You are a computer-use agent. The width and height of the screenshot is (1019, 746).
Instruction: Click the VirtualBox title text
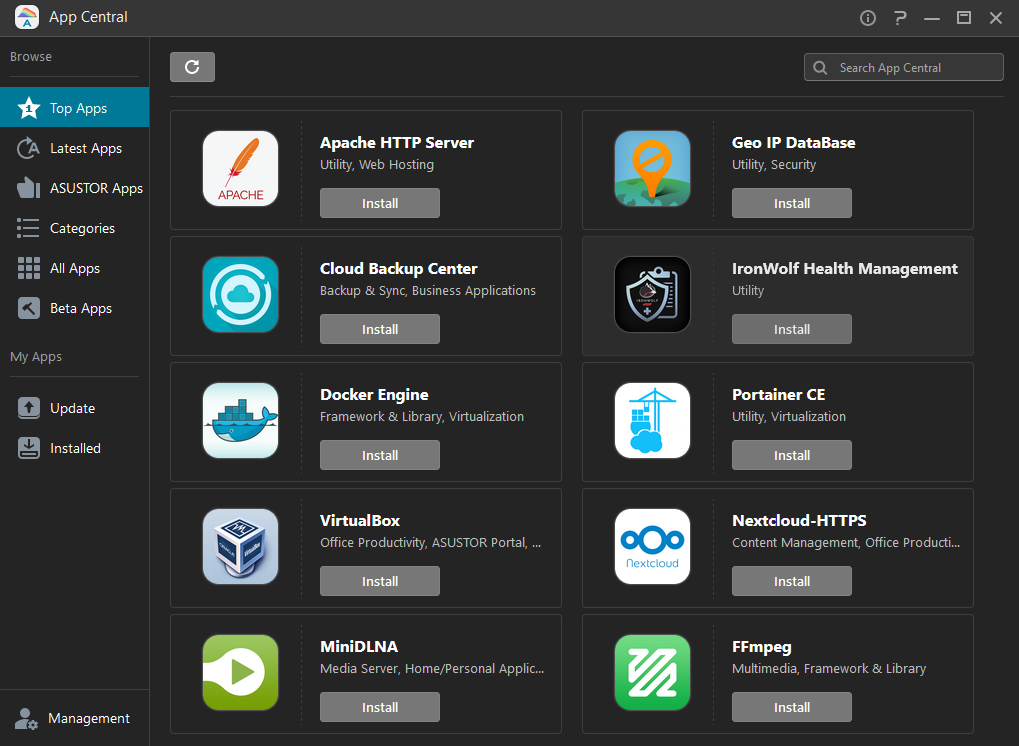point(360,521)
